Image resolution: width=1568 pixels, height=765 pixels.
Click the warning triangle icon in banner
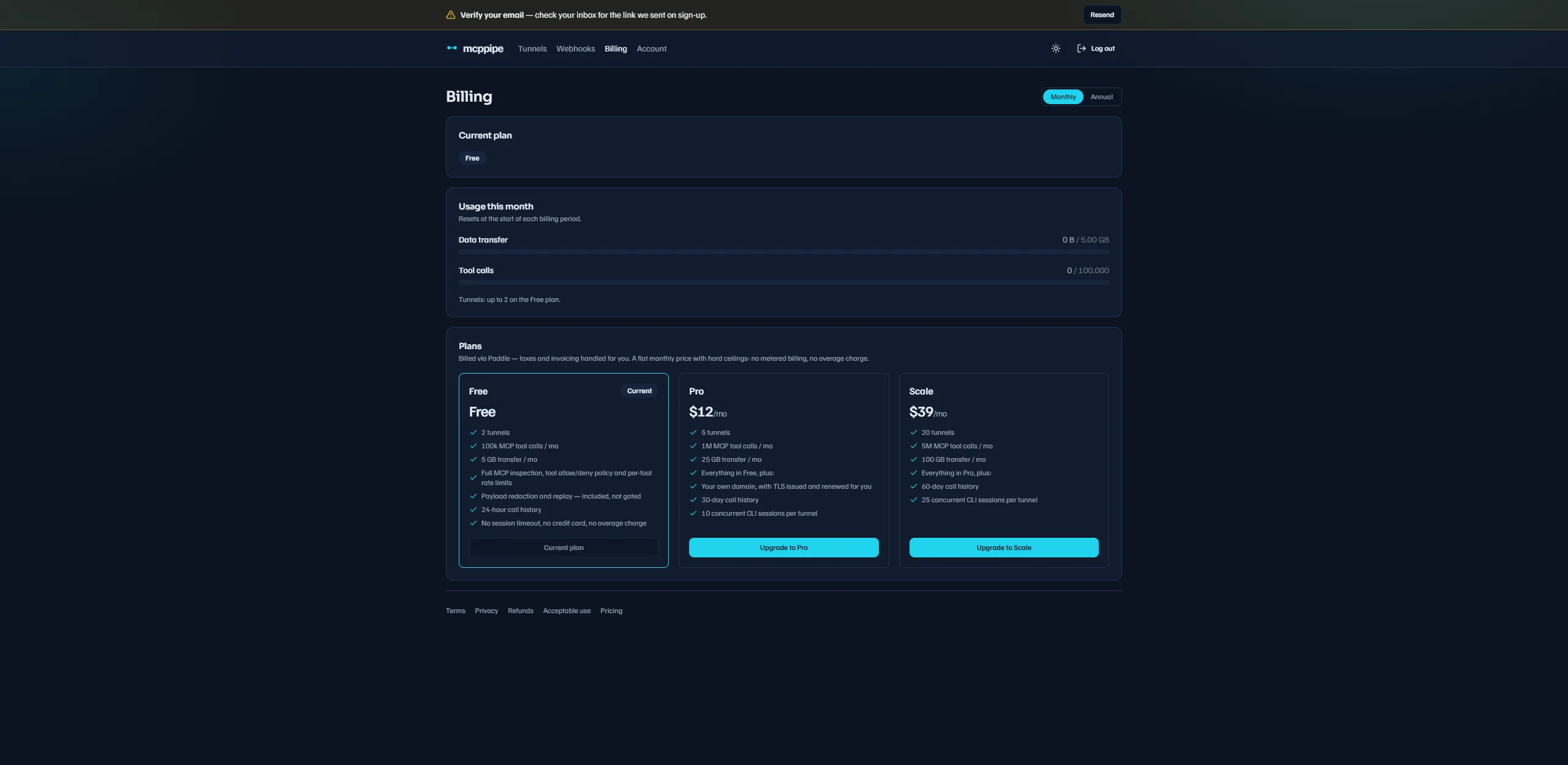[x=451, y=15]
